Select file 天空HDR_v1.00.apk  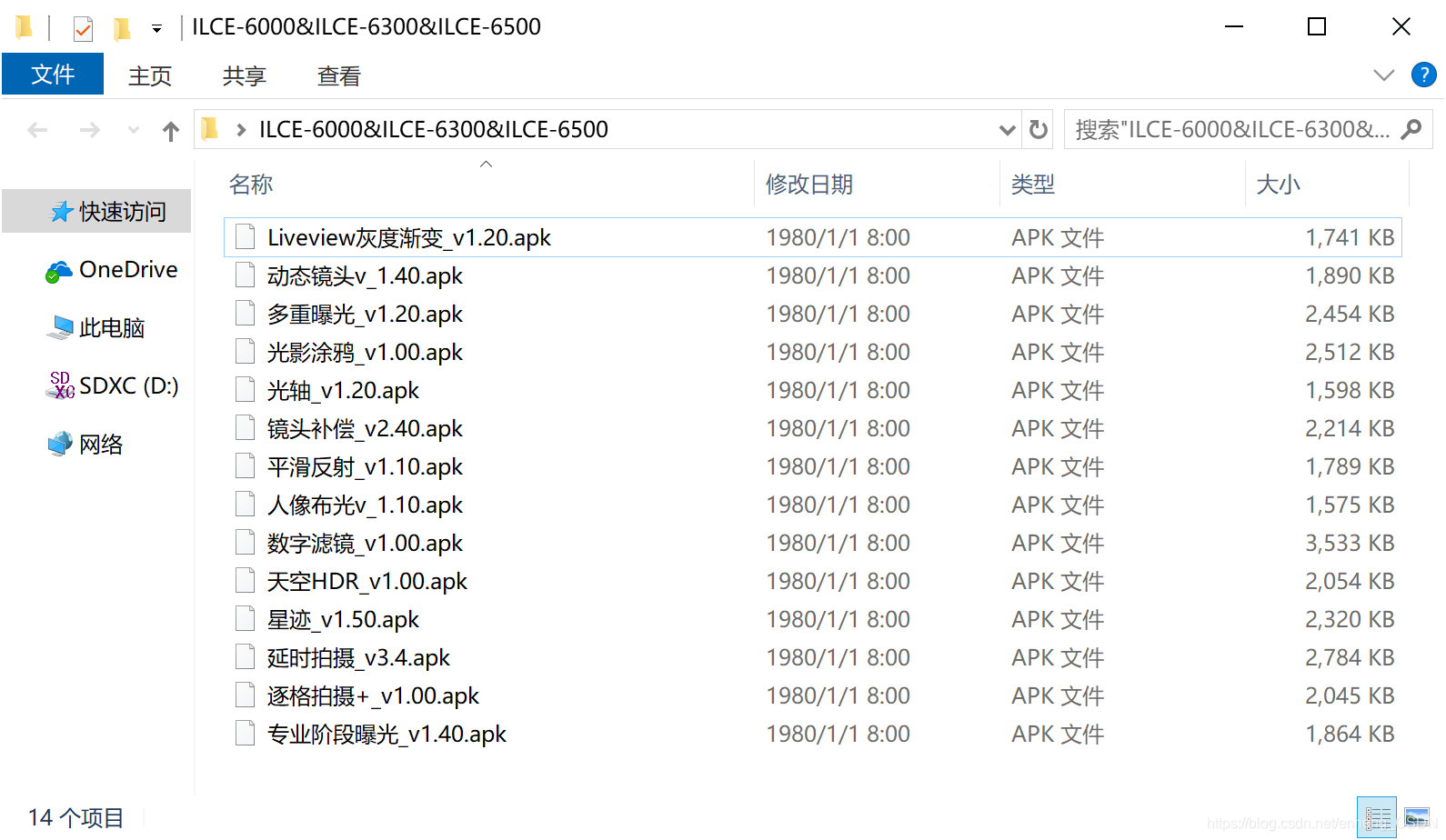coord(813,581)
